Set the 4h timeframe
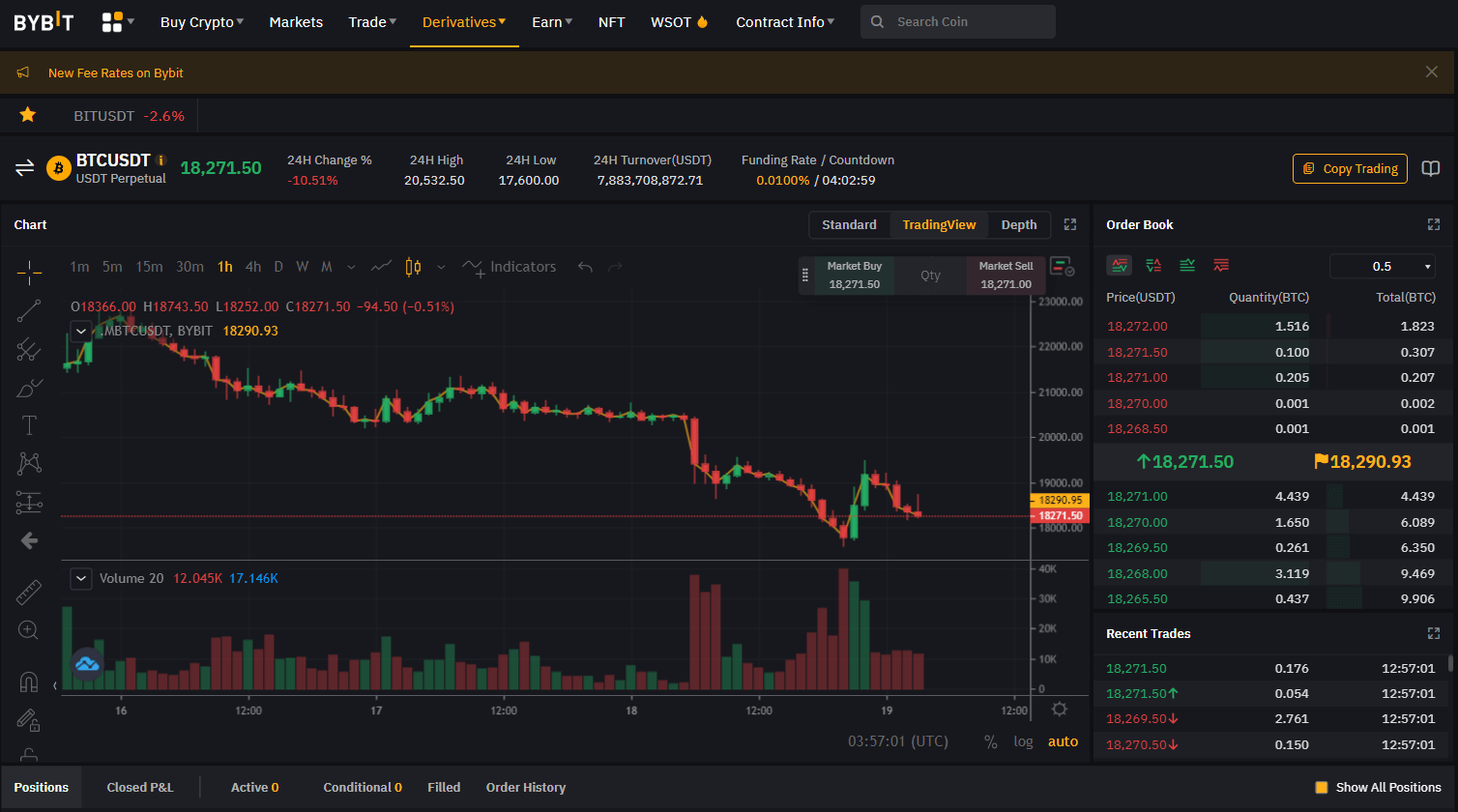Screen dimensions: 1458x812 [x=253, y=267]
